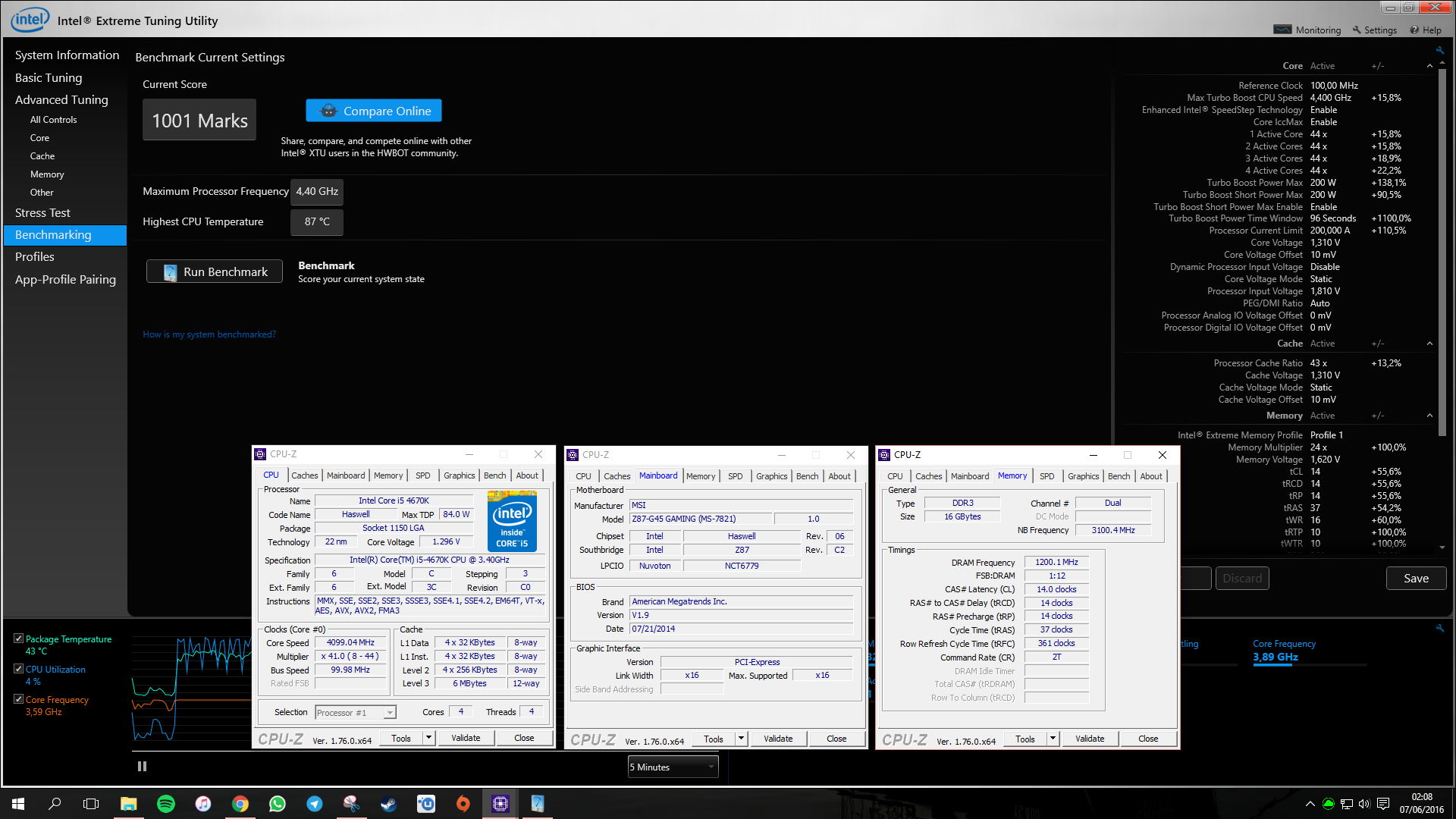Viewport: 1456px width, 819px height.
Task: Switch to About tab in Memory CPU-Z window
Action: click(x=1150, y=476)
